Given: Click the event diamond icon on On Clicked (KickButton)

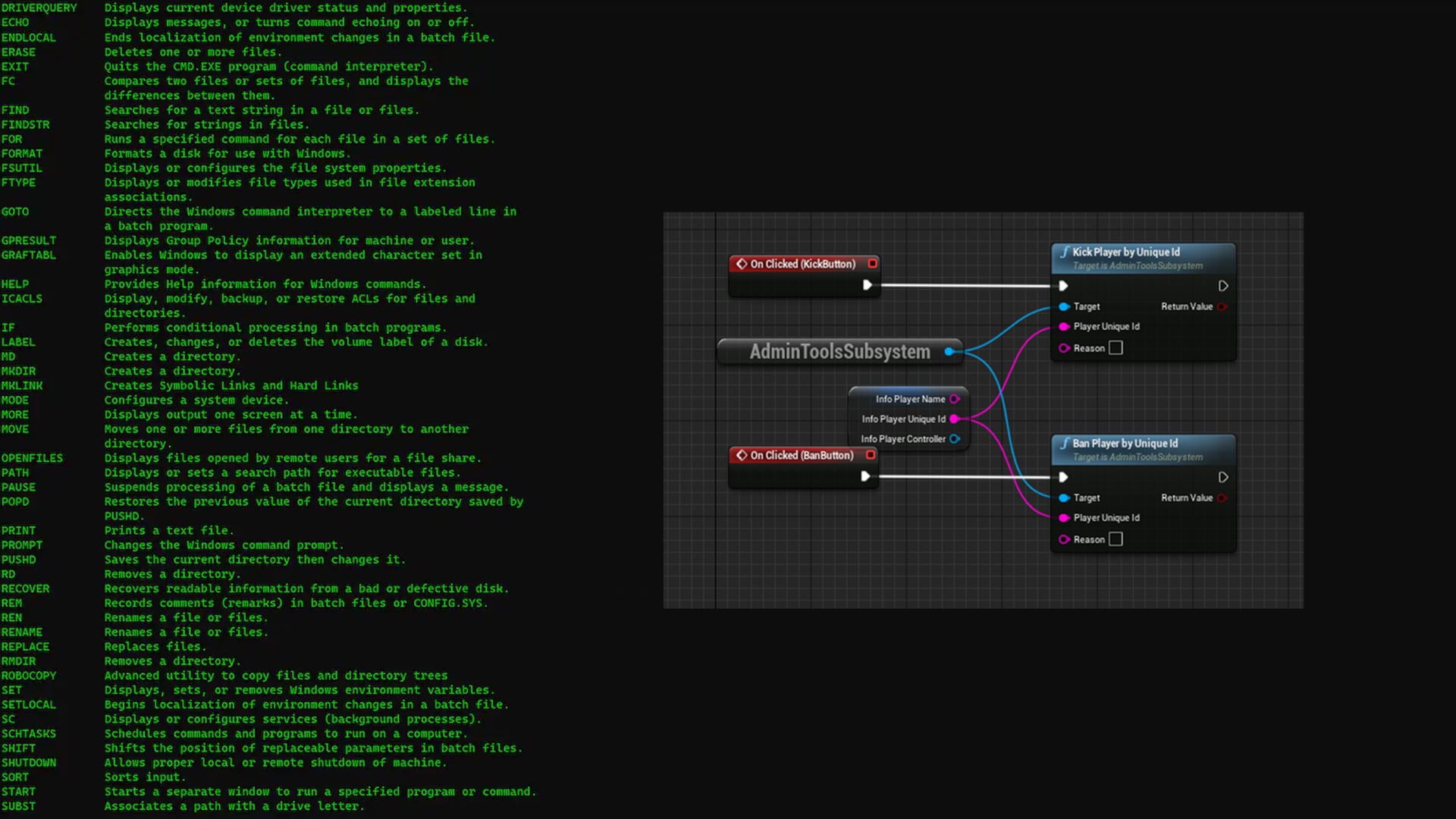Looking at the screenshot, I should click(742, 263).
